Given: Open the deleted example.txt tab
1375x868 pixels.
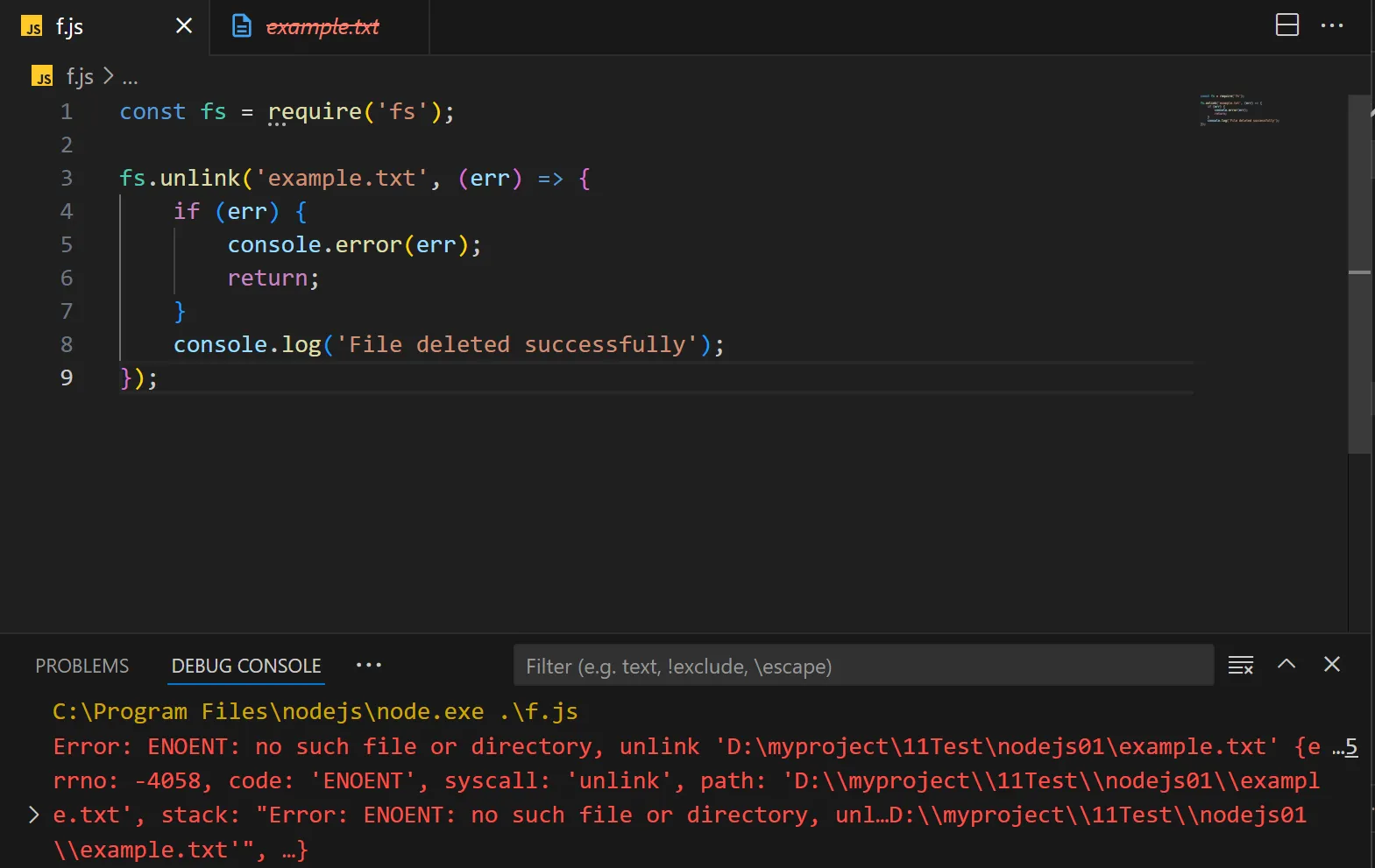Looking at the screenshot, I should (x=320, y=26).
